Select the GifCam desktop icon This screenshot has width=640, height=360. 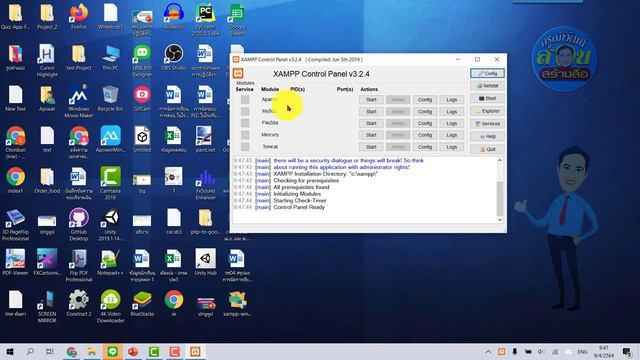(x=142, y=99)
